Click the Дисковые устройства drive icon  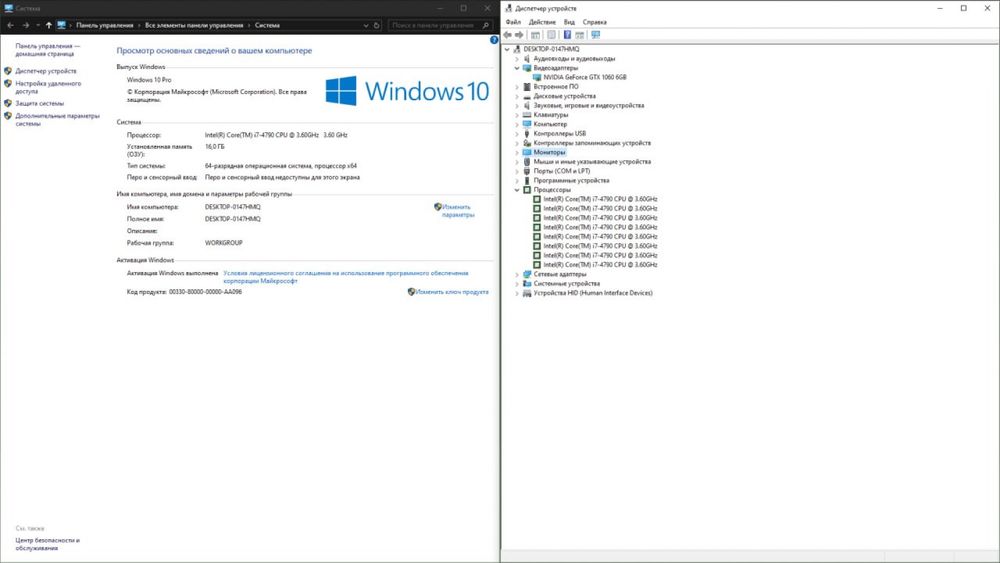(527, 96)
